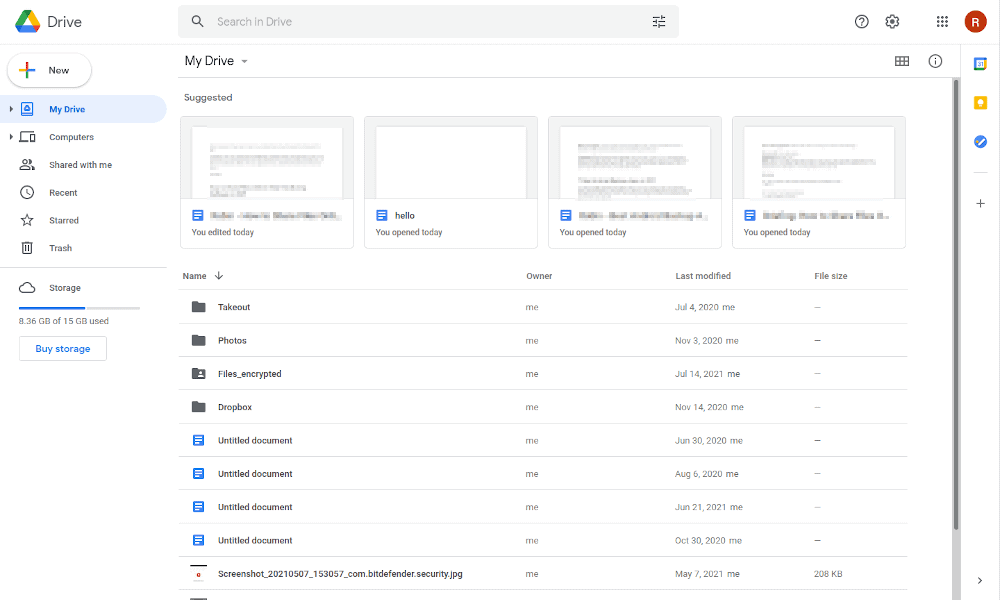This screenshot has height=600, width=1000.
Task: Open Google Calendar side panel
Action: click(x=980, y=64)
